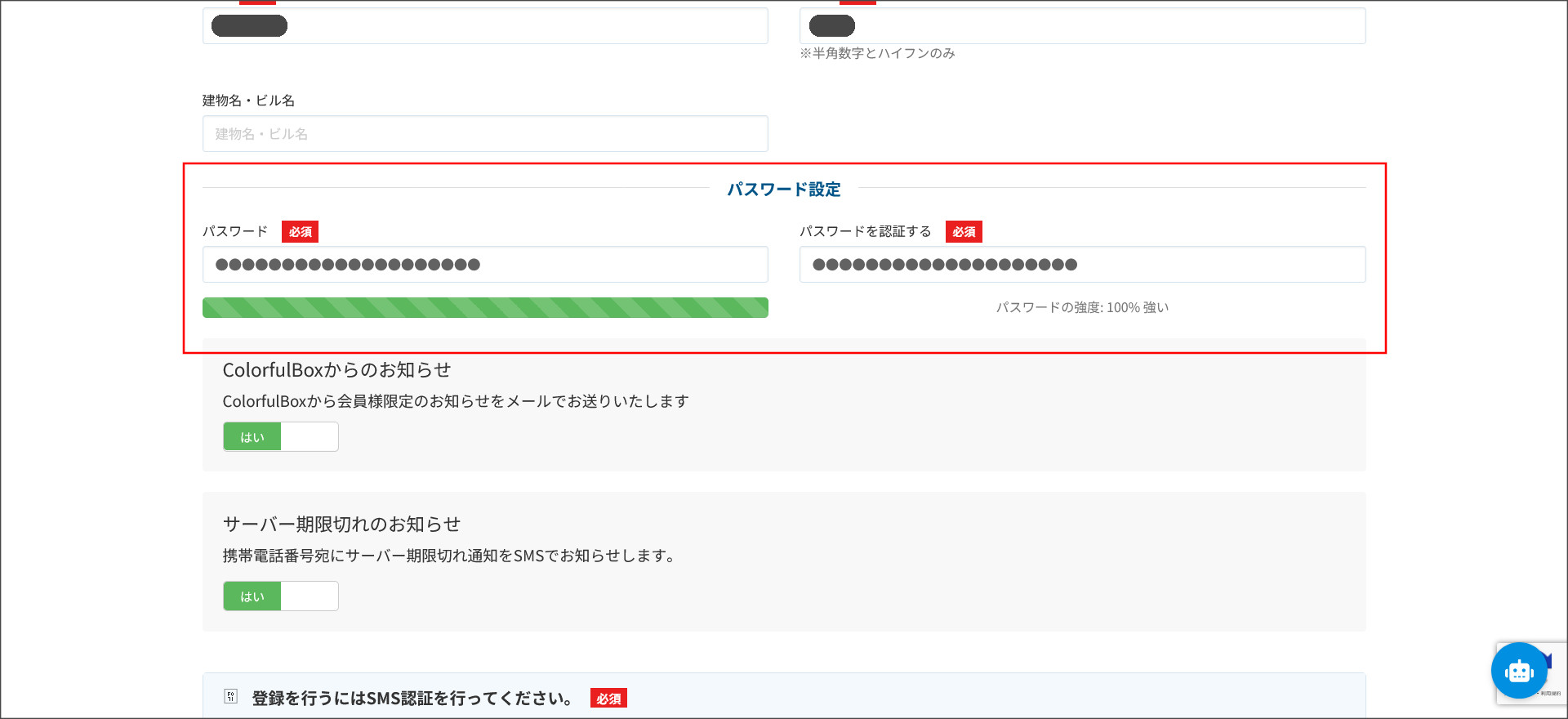Open the chatbot assistant icon

tap(1518, 671)
